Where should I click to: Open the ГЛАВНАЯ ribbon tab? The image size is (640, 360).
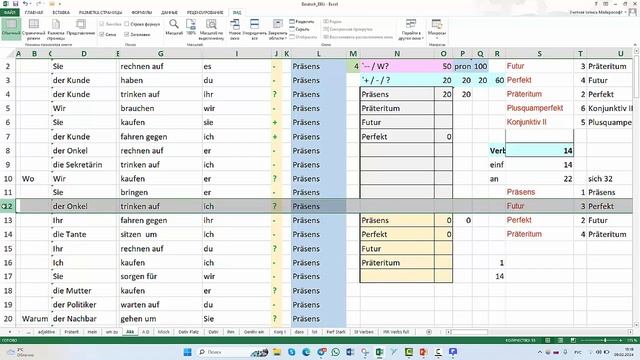coord(34,13)
